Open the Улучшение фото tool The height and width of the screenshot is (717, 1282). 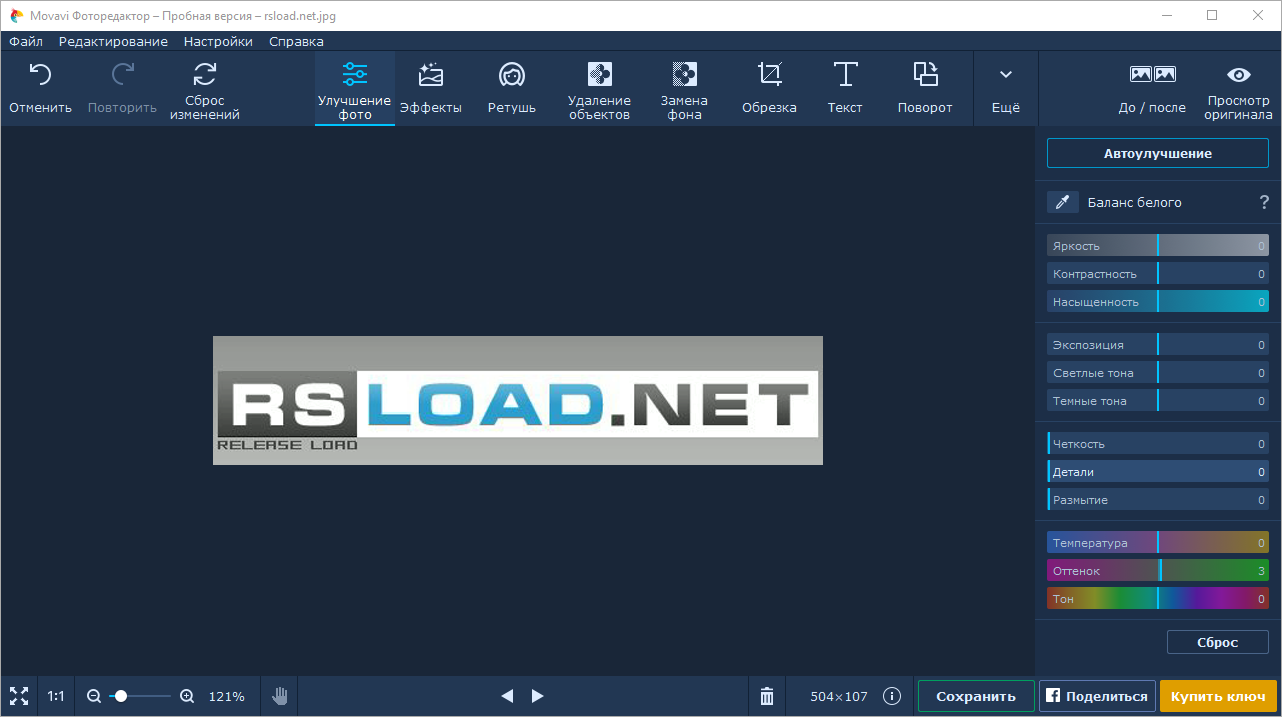355,88
